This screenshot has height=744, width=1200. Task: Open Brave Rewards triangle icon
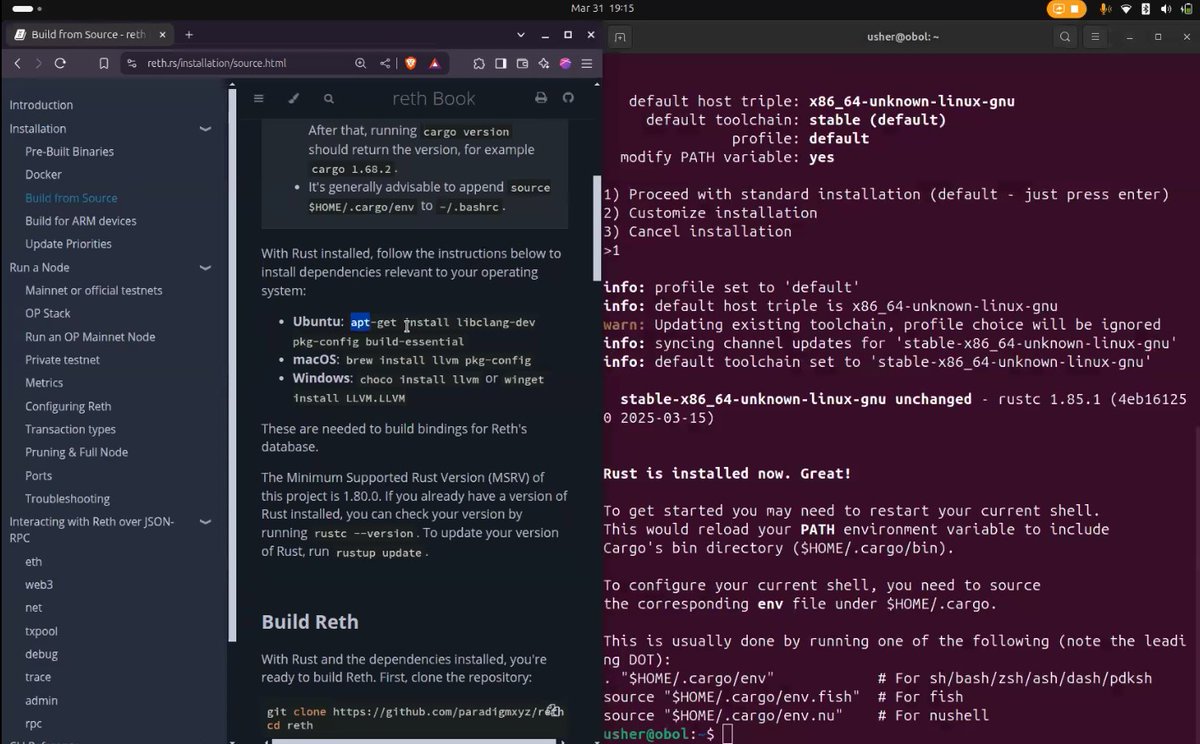point(434,63)
